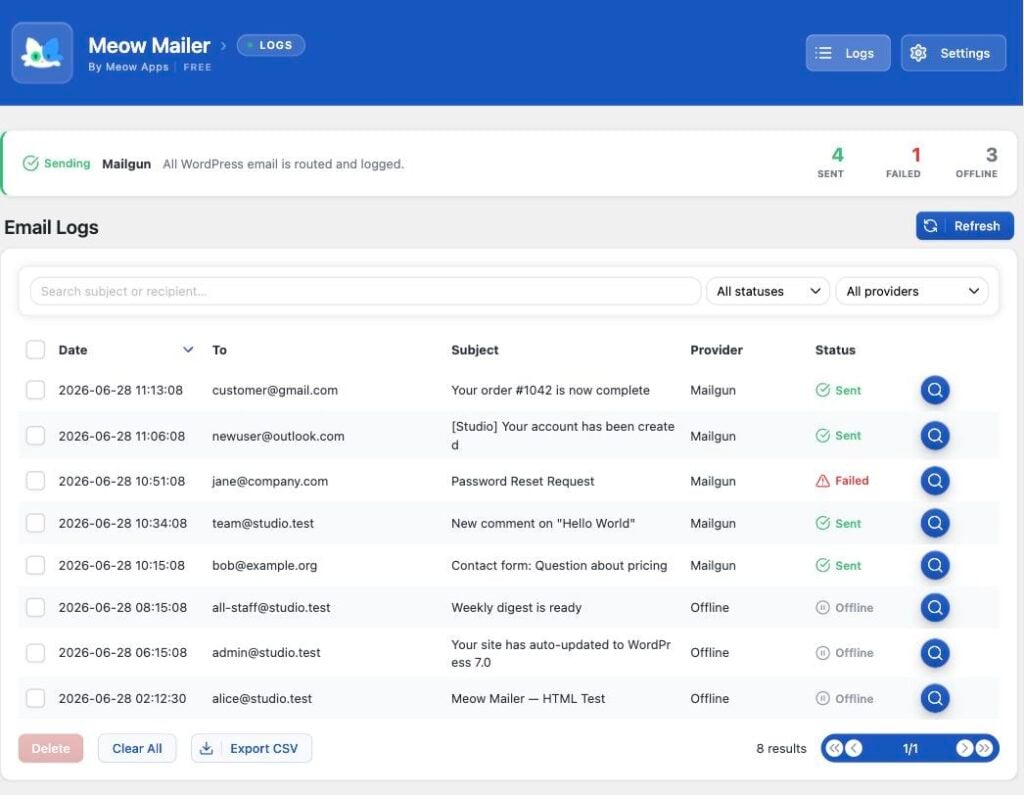Clear All email logs
Image resolution: width=1024 pixels, height=795 pixels.
pos(137,748)
